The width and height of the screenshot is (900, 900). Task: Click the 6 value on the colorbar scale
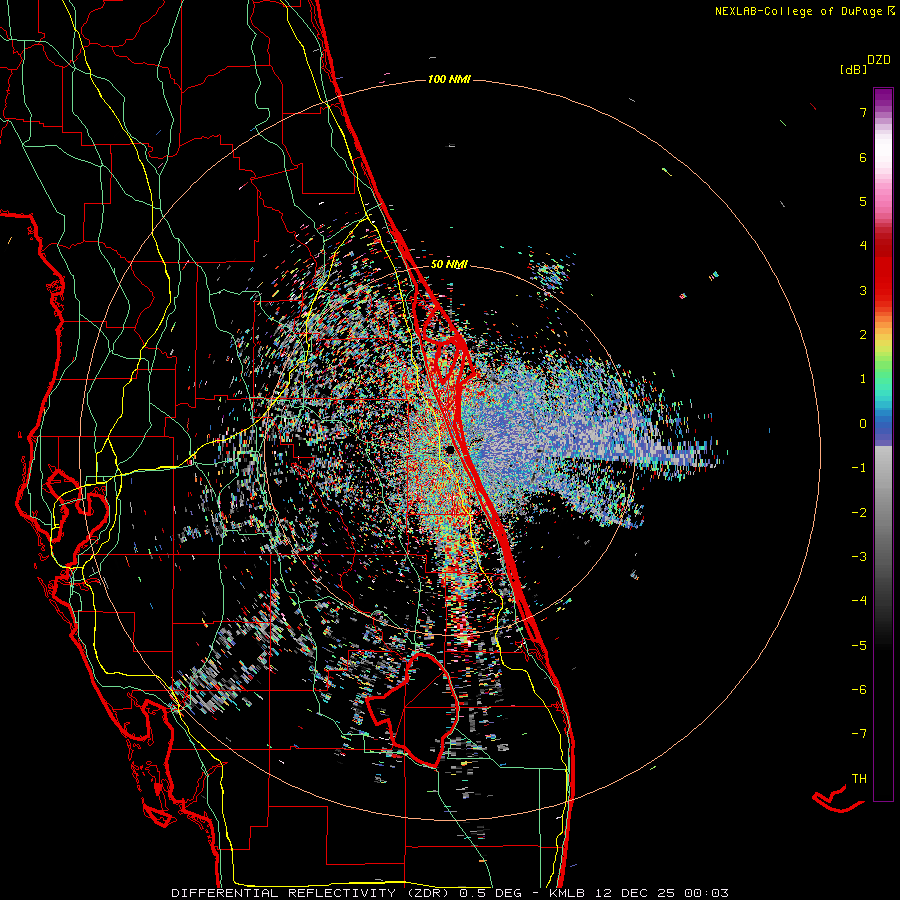pos(863,157)
